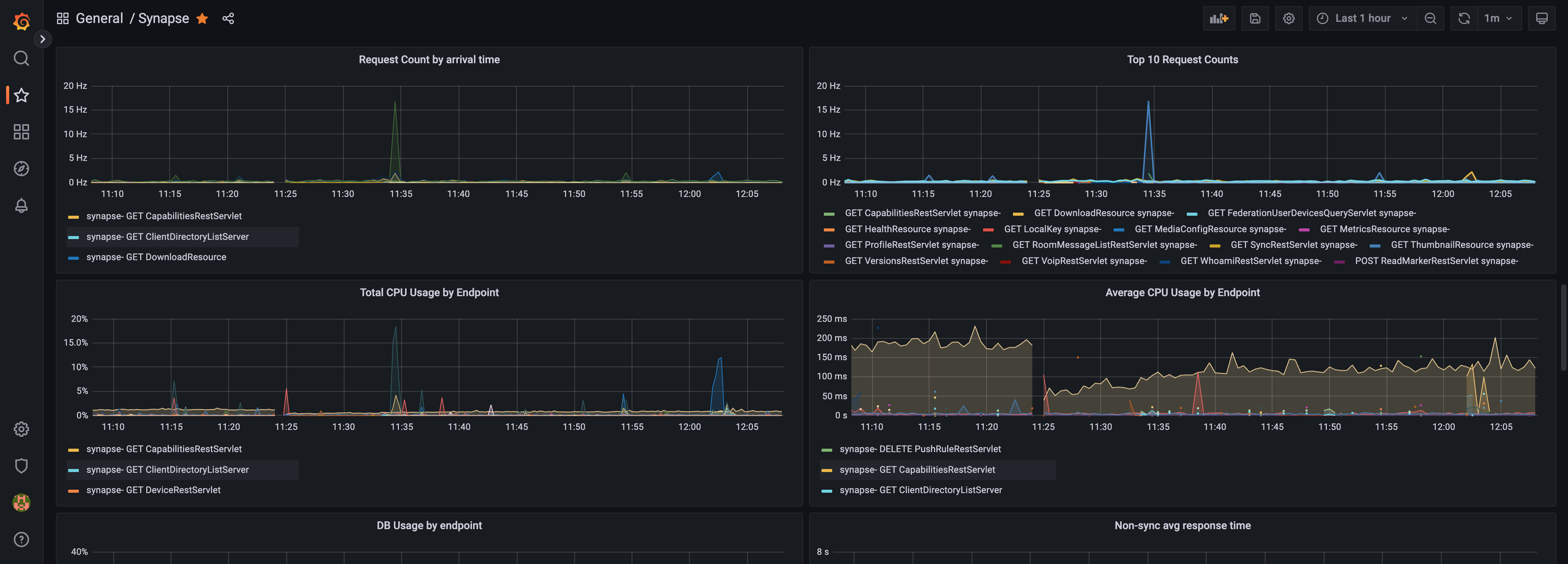Click the Search icon in the sidebar
The width and height of the screenshot is (1568, 564).
(21, 58)
